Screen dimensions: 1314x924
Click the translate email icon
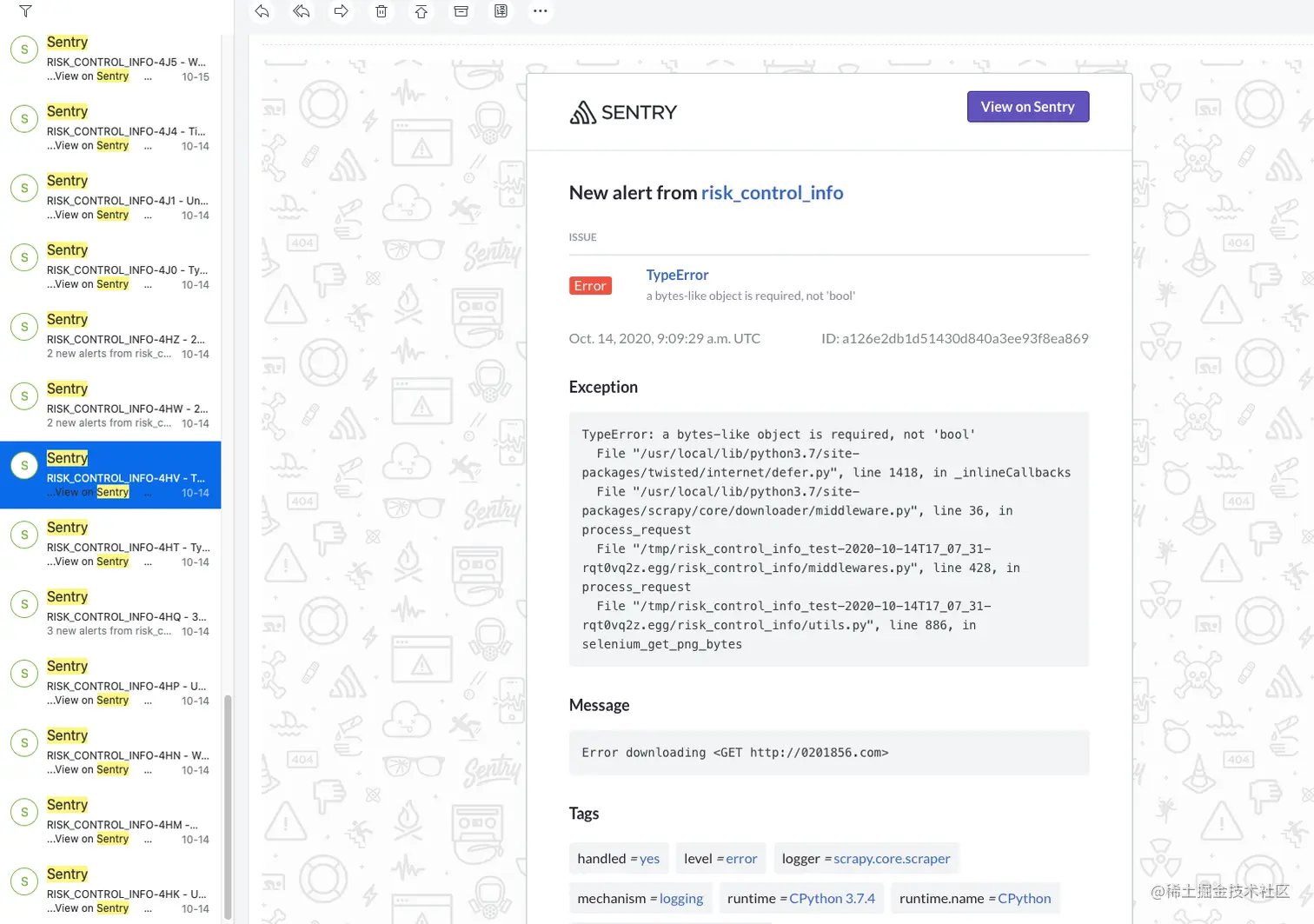click(x=501, y=11)
